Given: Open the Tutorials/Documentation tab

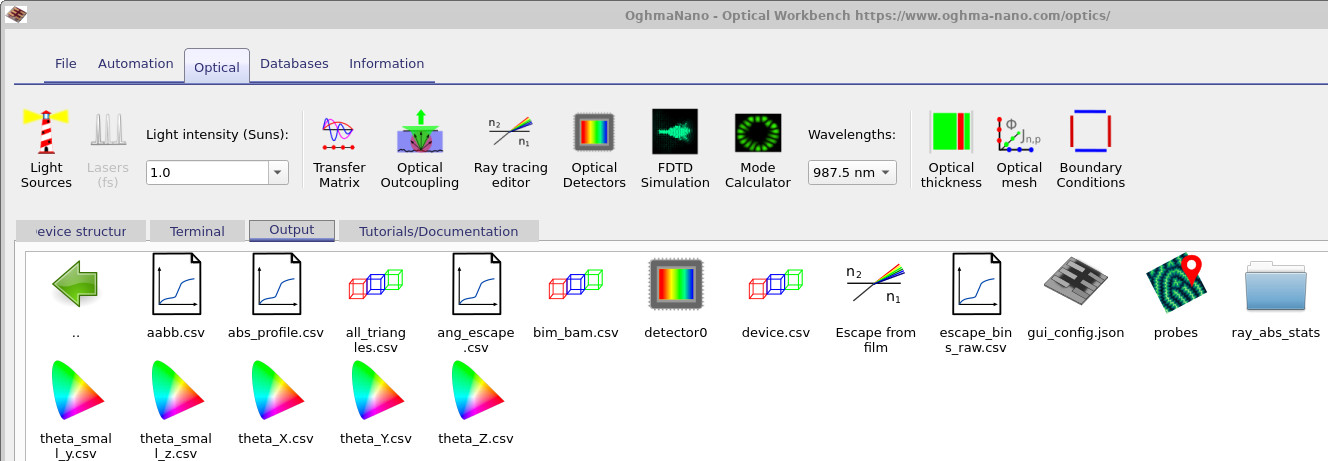Looking at the screenshot, I should 438,231.
